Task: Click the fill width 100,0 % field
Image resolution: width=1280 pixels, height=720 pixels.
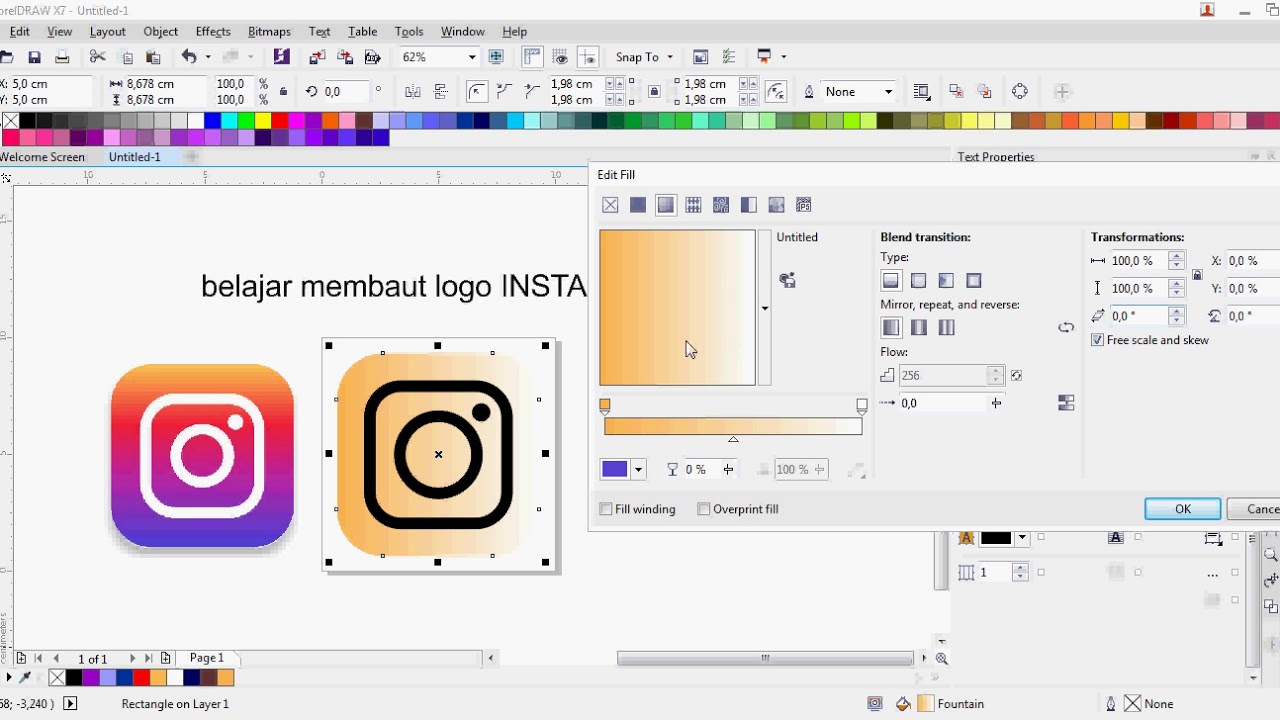Action: tap(1138, 261)
